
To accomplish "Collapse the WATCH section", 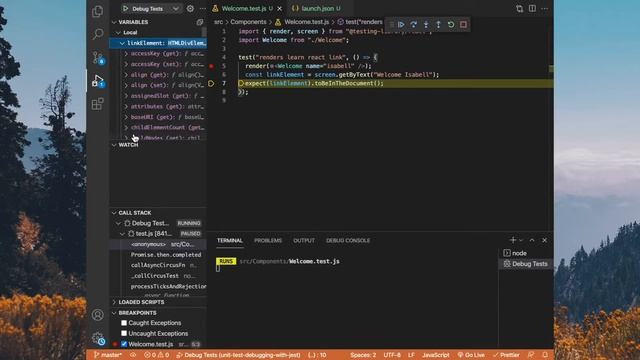I will point(114,145).
